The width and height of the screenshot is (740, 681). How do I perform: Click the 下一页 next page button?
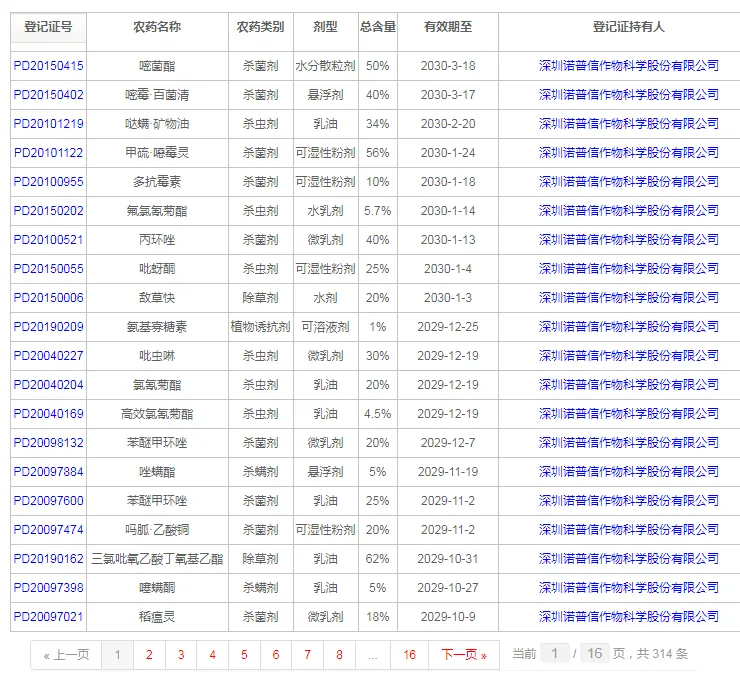point(463,655)
